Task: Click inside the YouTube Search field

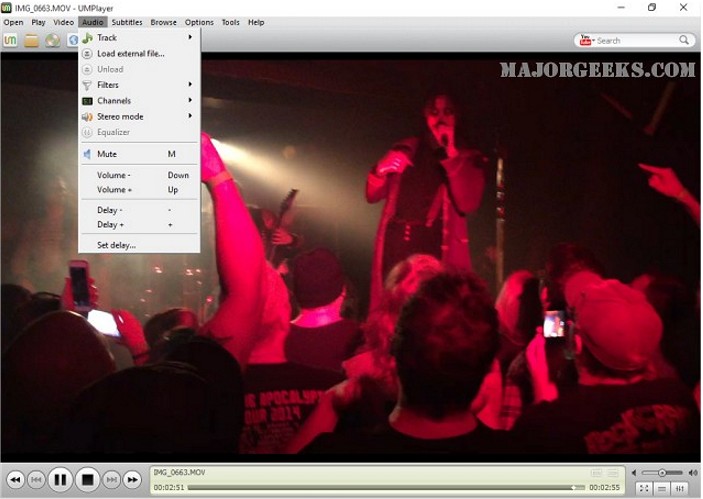Action: (637, 40)
